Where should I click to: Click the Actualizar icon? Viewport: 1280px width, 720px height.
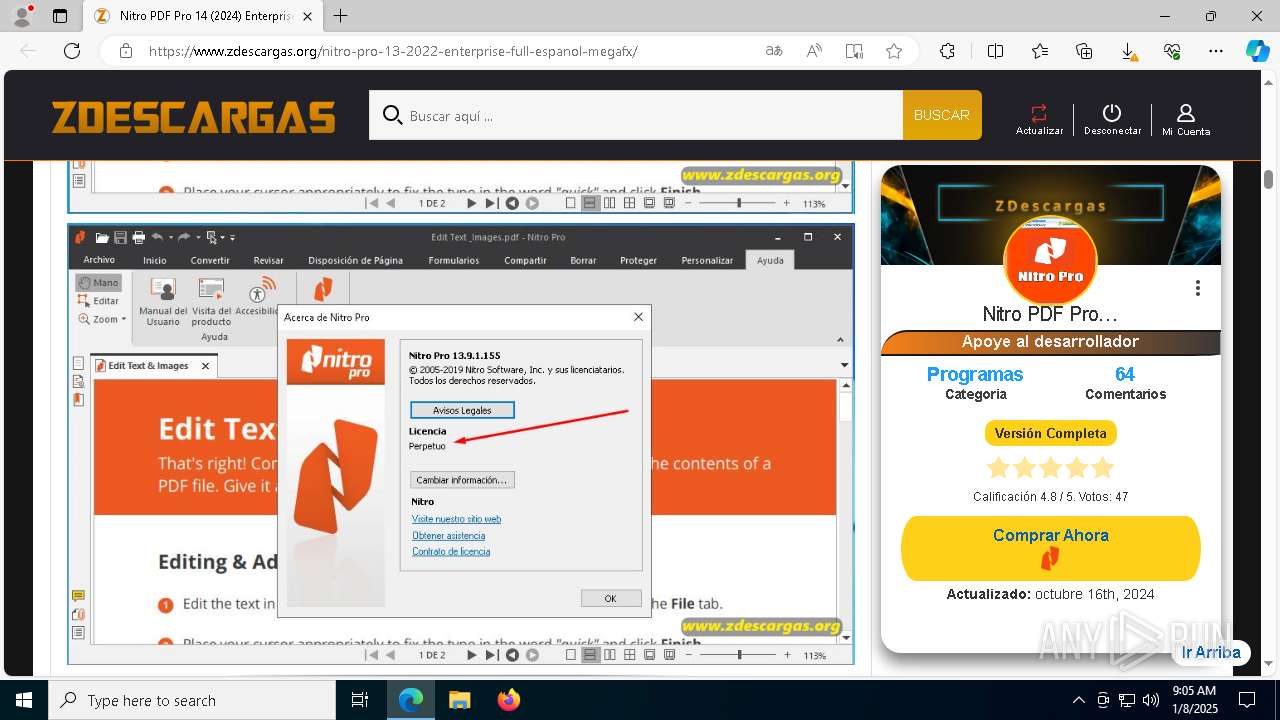pyautogui.click(x=1039, y=119)
